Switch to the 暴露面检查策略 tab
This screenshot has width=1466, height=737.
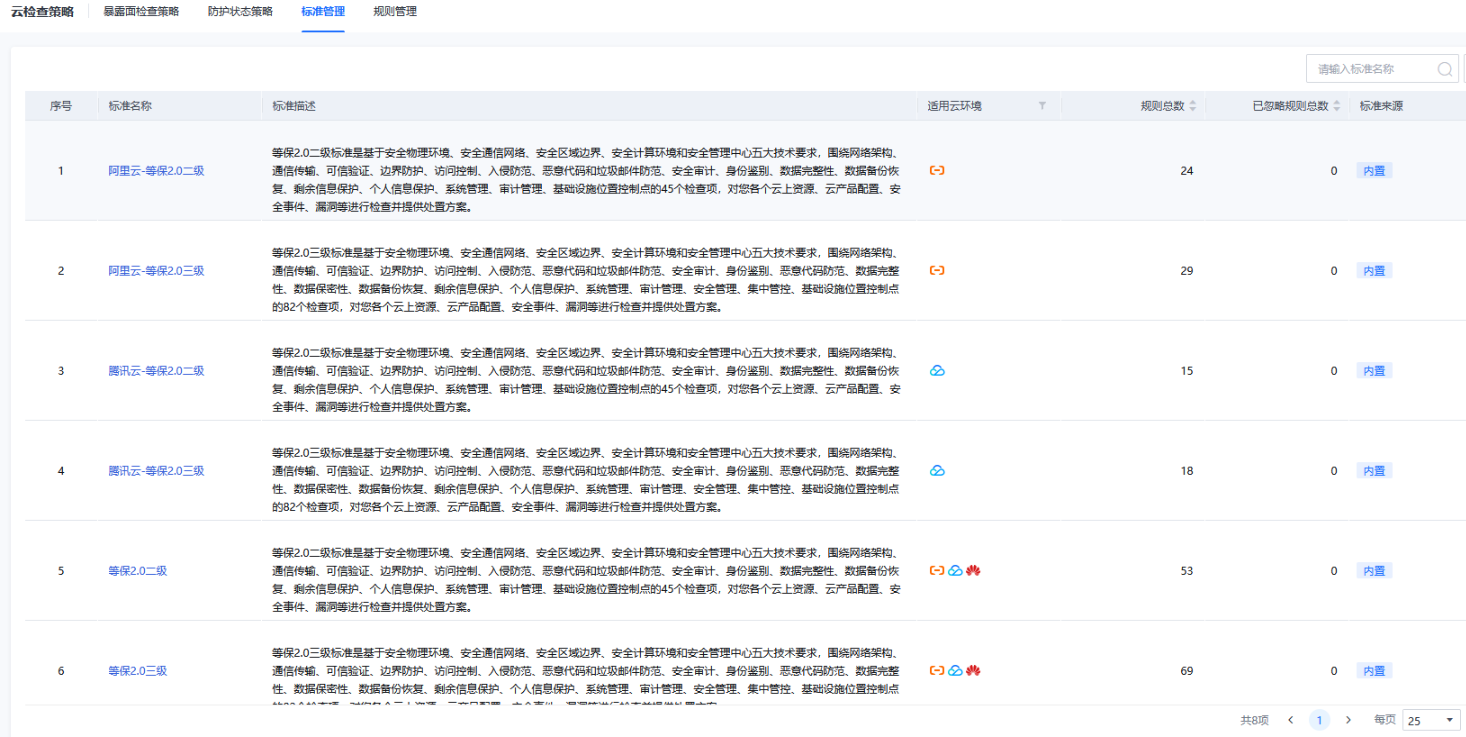tap(141, 12)
